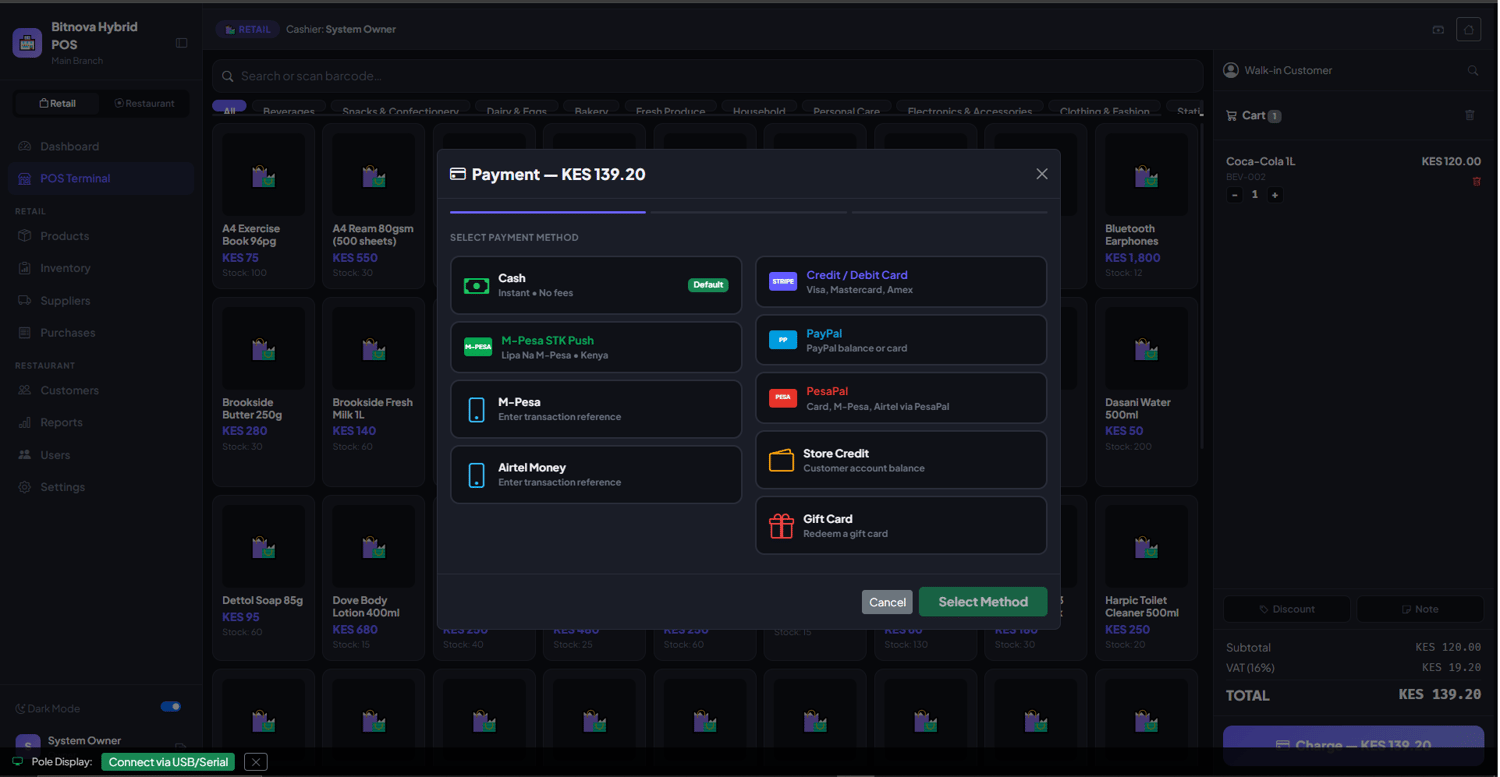Navigate to Suppliers
This screenshot has width=1500, height=777.
pyautogui.click(x=100, y=300)
